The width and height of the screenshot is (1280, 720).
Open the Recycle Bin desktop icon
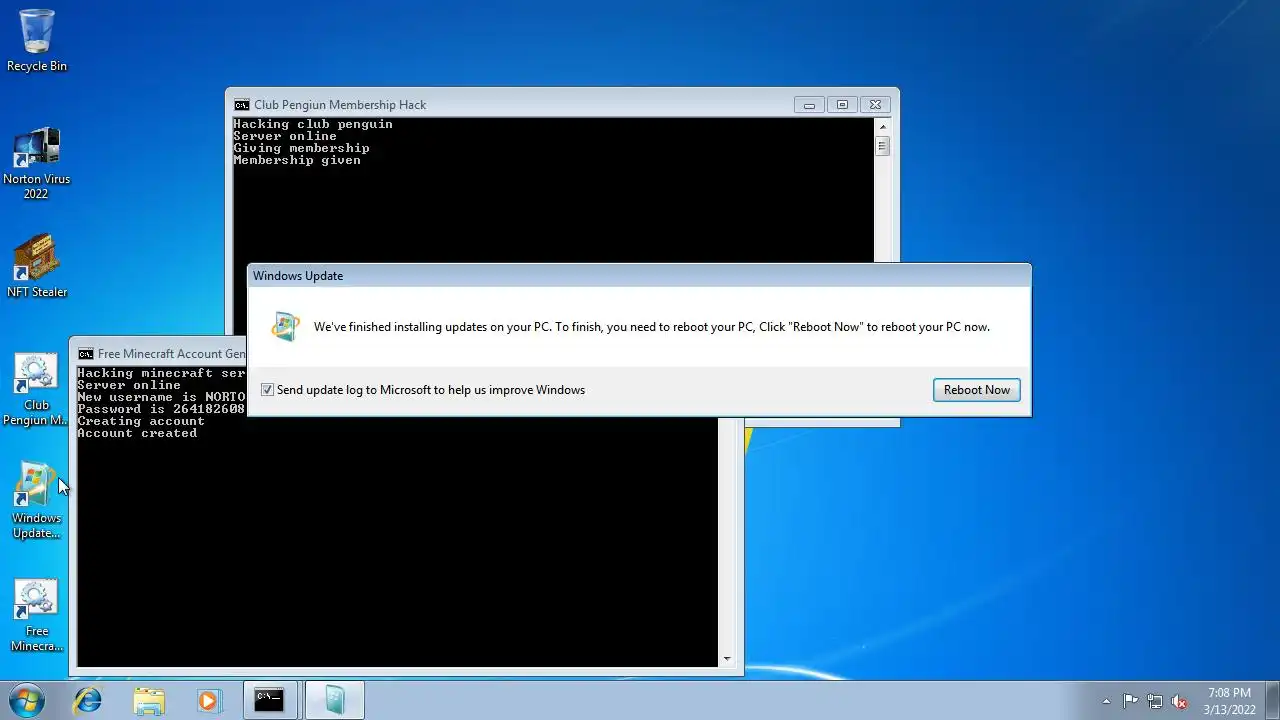coord(37,40)
